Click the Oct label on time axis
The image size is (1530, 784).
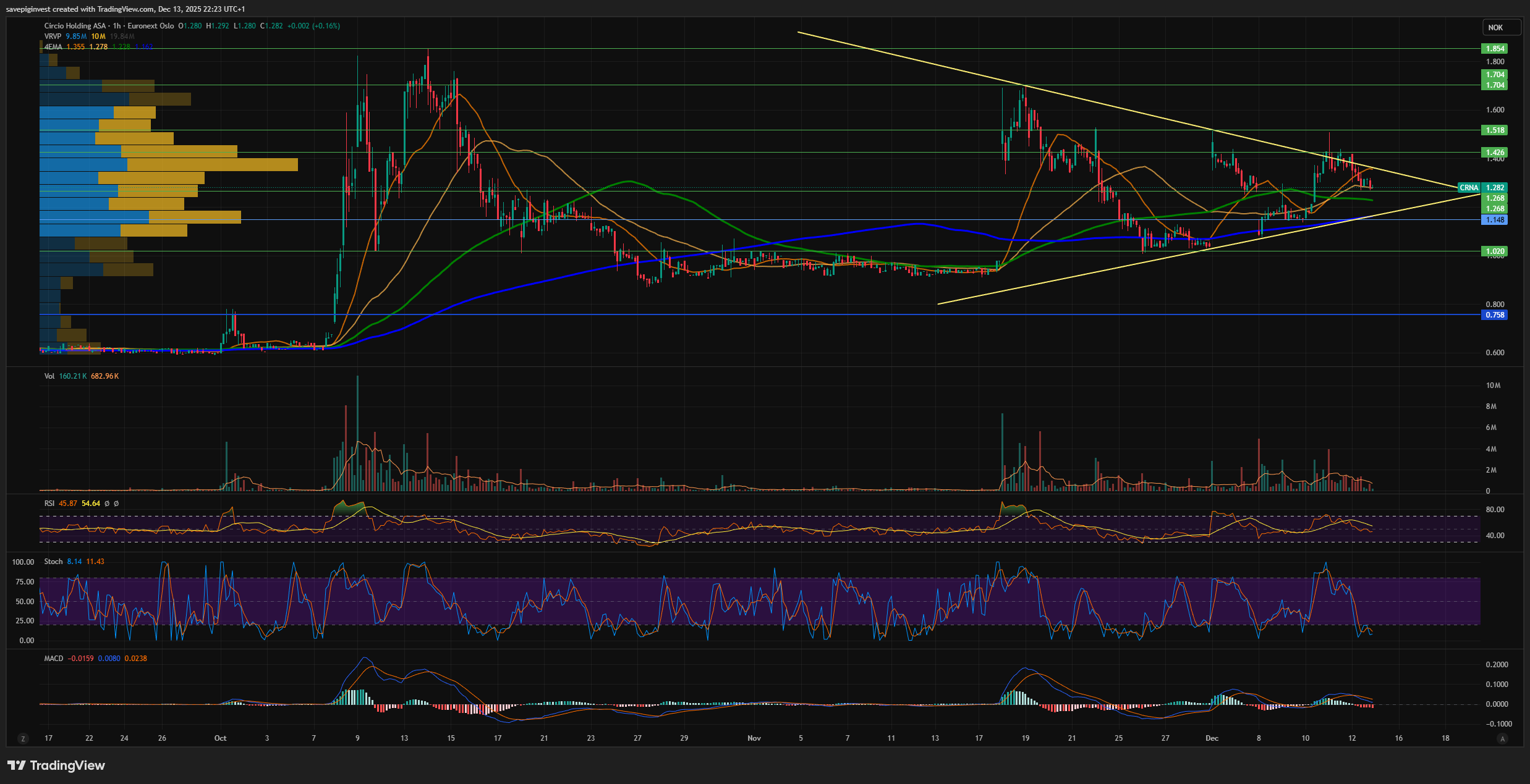[220, 738]
